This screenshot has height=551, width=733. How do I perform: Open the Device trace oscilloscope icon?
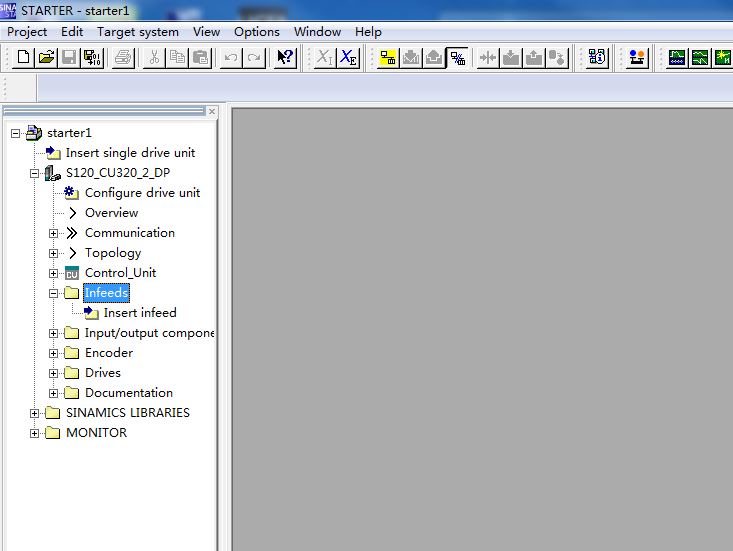pyautogui.click(x=677, y=57)
